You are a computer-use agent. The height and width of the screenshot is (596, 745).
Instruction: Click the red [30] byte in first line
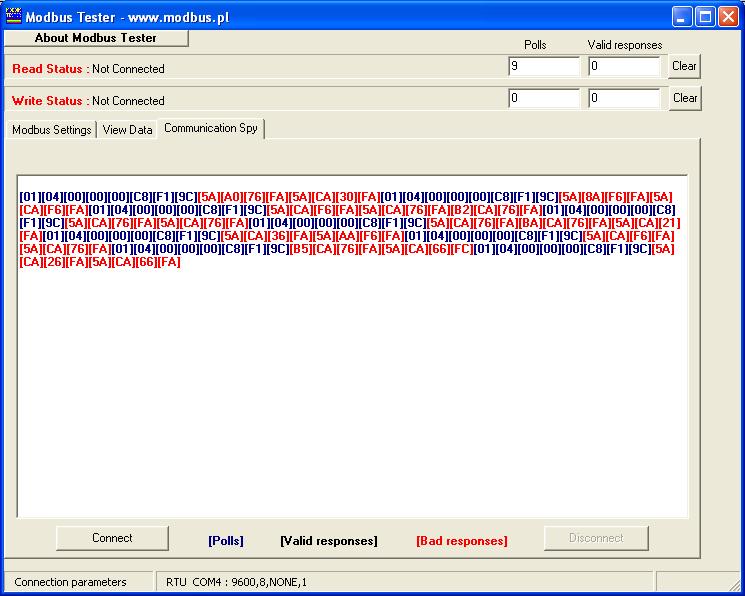pos(346,197)
